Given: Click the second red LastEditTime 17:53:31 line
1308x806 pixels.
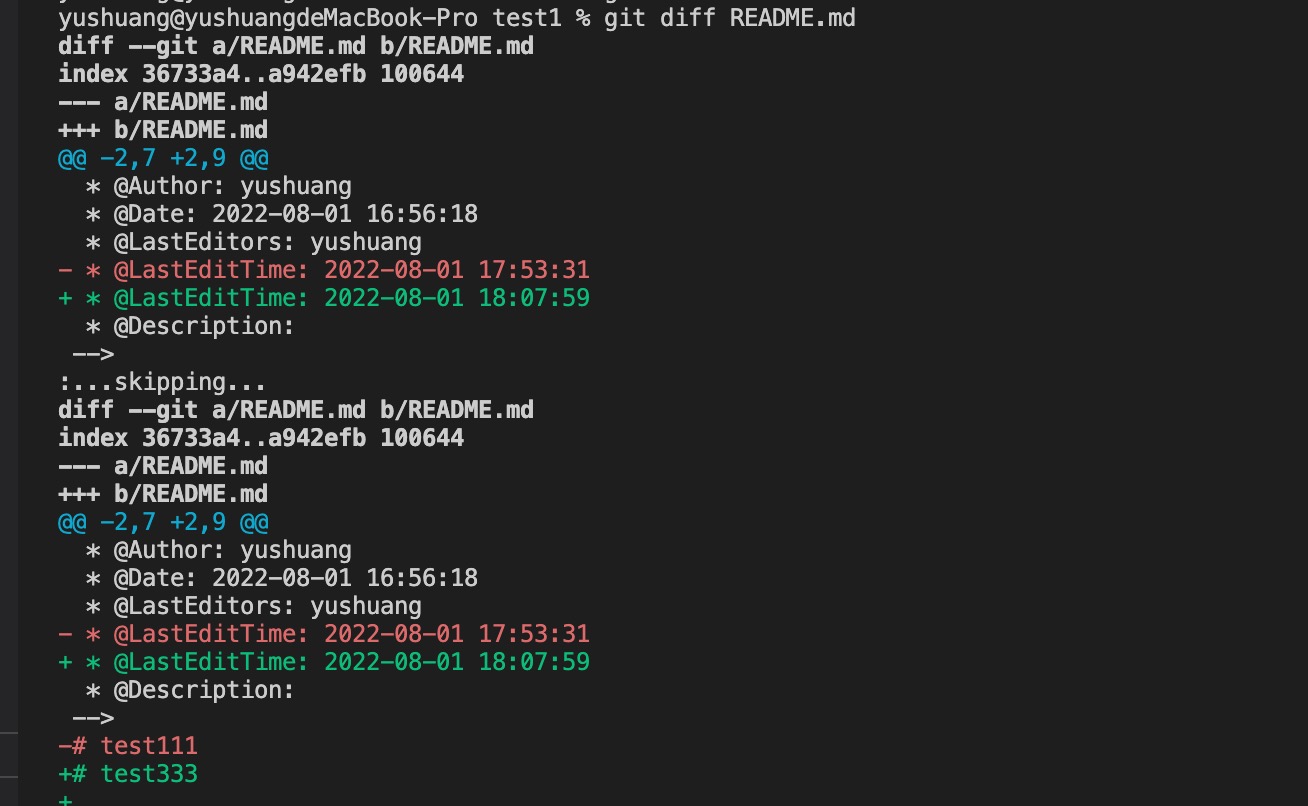Looking at the screenshot, I should pos(324,634).
